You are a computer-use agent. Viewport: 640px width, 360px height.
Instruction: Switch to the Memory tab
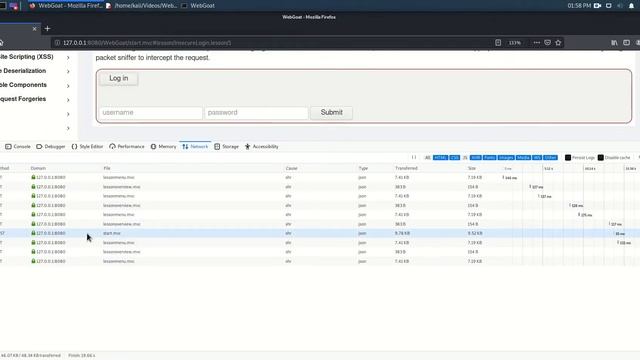(x=163, y=147)
